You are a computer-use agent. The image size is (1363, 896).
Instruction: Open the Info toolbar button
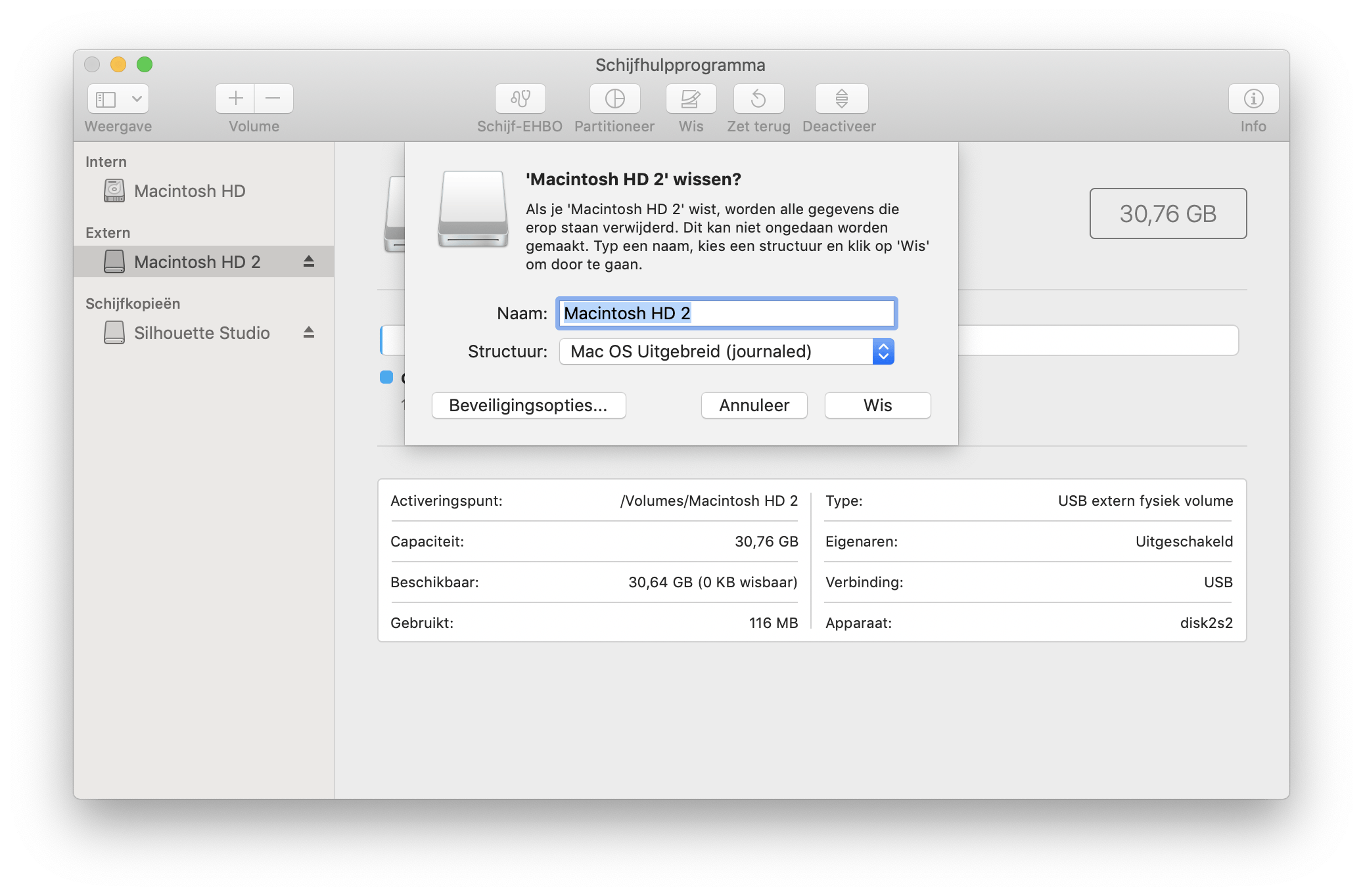pyautogui.click(x=1253, y=99)
